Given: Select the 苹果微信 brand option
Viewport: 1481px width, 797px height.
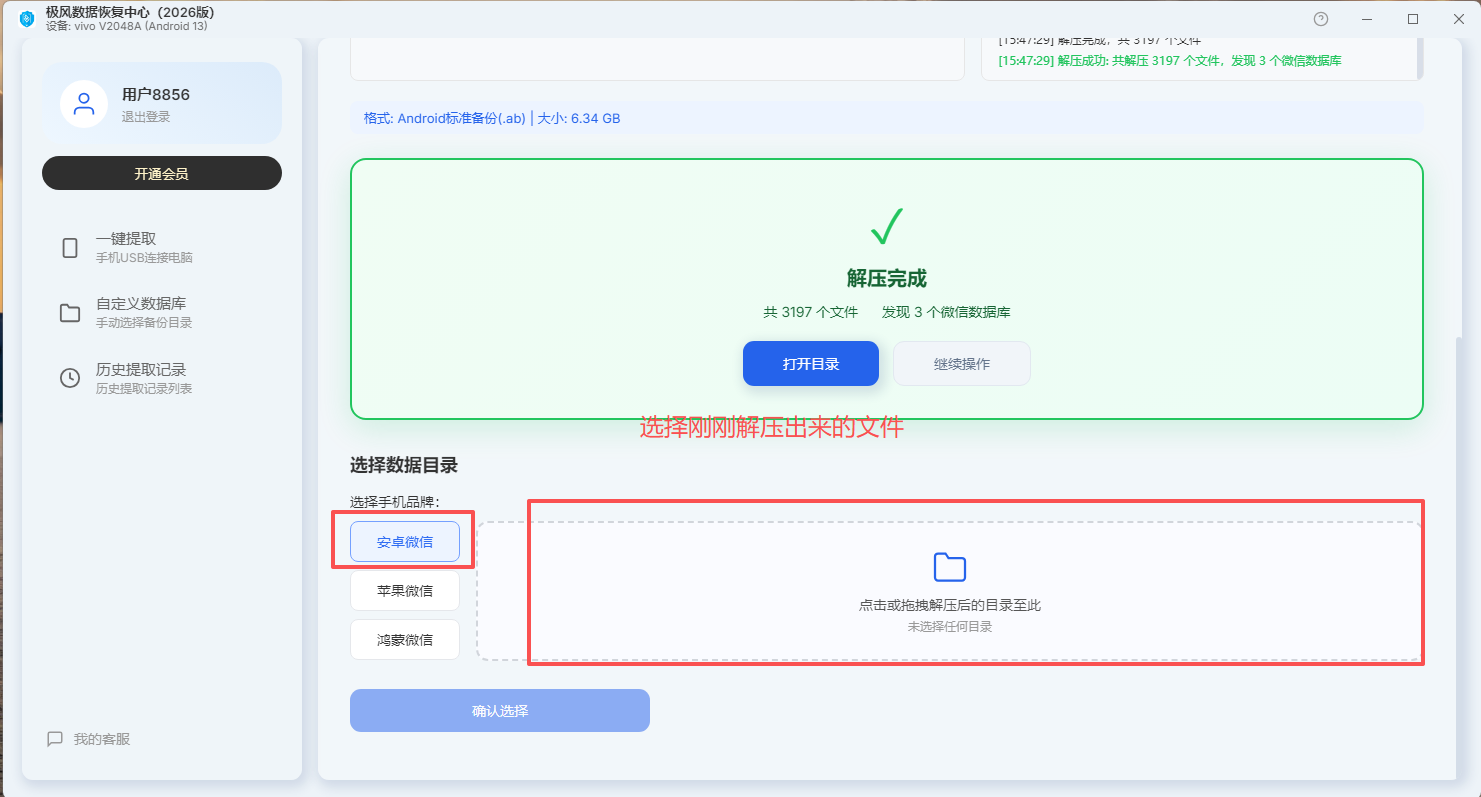Looking at the screenshot, I should (x=405, y=590).
